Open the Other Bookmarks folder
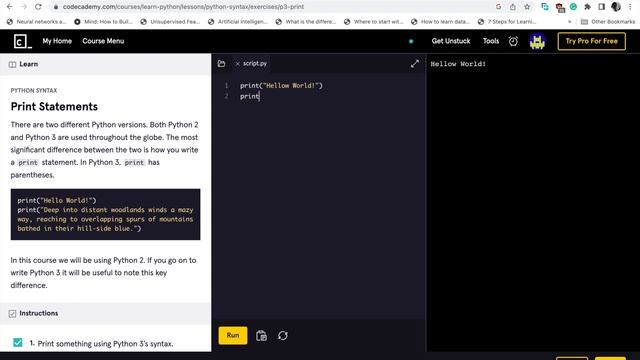 (x=608, y=22)
